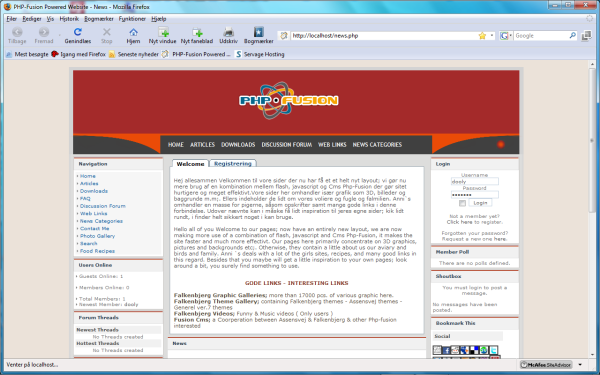The height and width of the screenshot is (375, 600).
Task: Click the StumbleUpon social bookmark icon
Action: [x=484, y=350]
